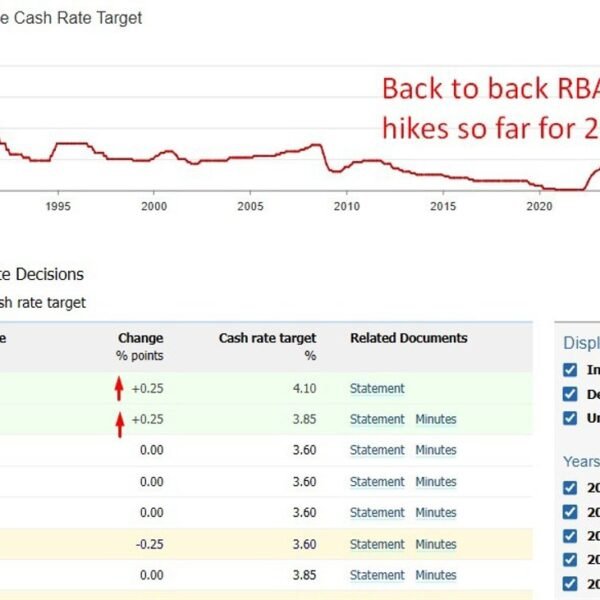Click the 'Decisions' section heading
The image size is (600, 600).
pyautogui.click(x=50, y=274)
